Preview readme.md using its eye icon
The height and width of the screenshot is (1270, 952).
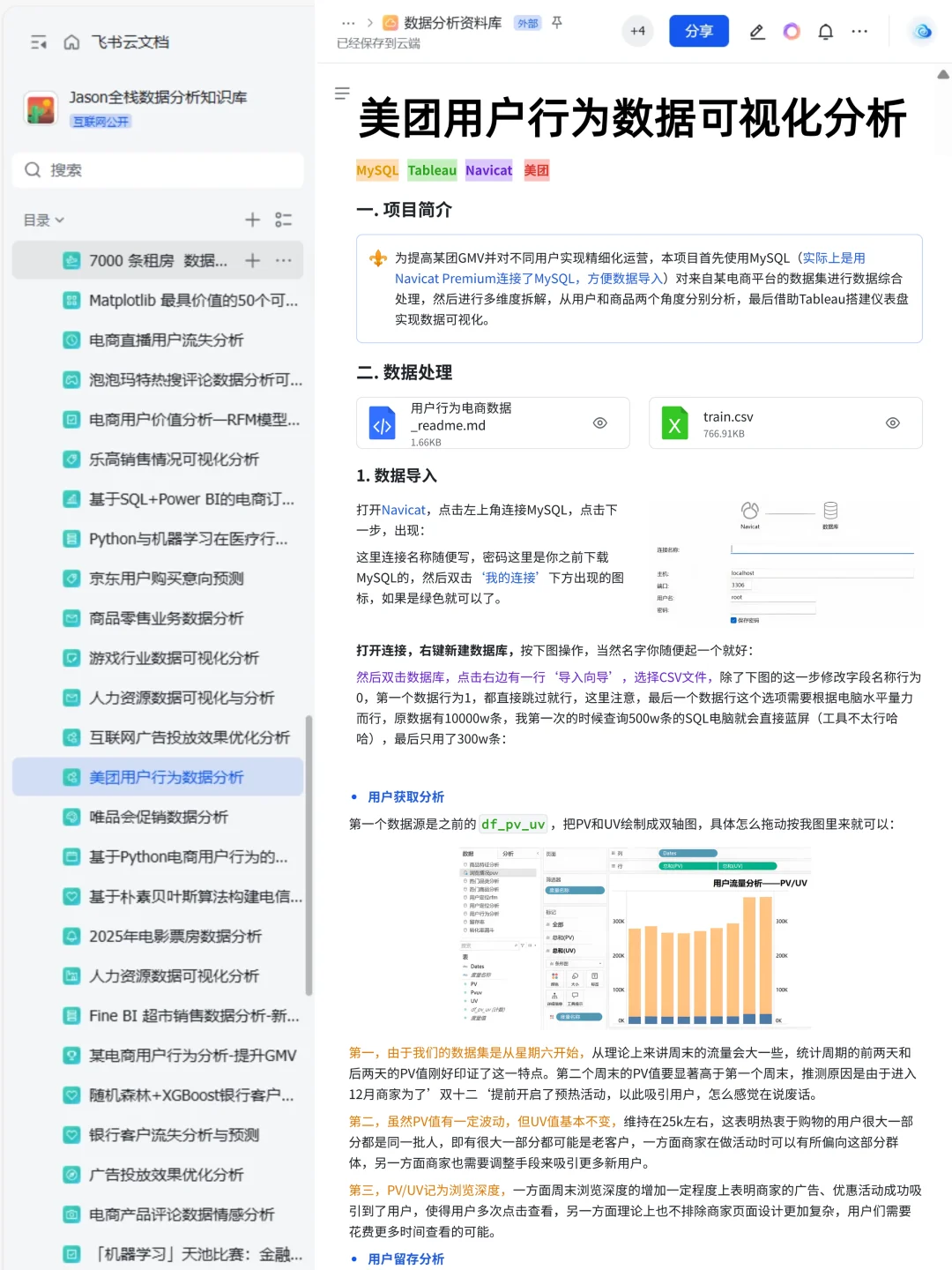(x=600, y=423)
